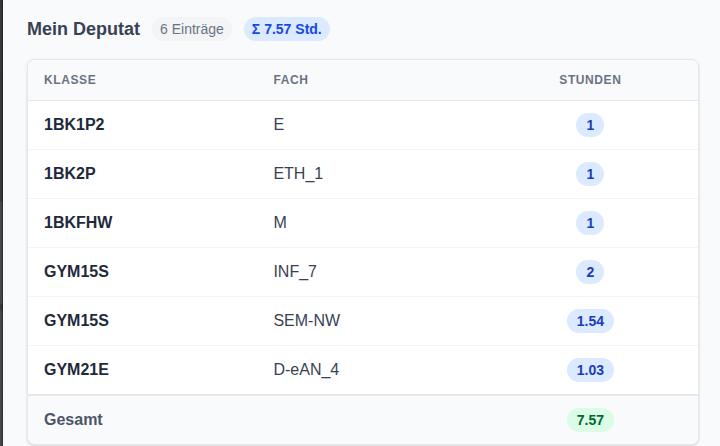Select the 1BK1P2 class row
This screenshot has height=446, width=720.
click(x=74, y=125)
